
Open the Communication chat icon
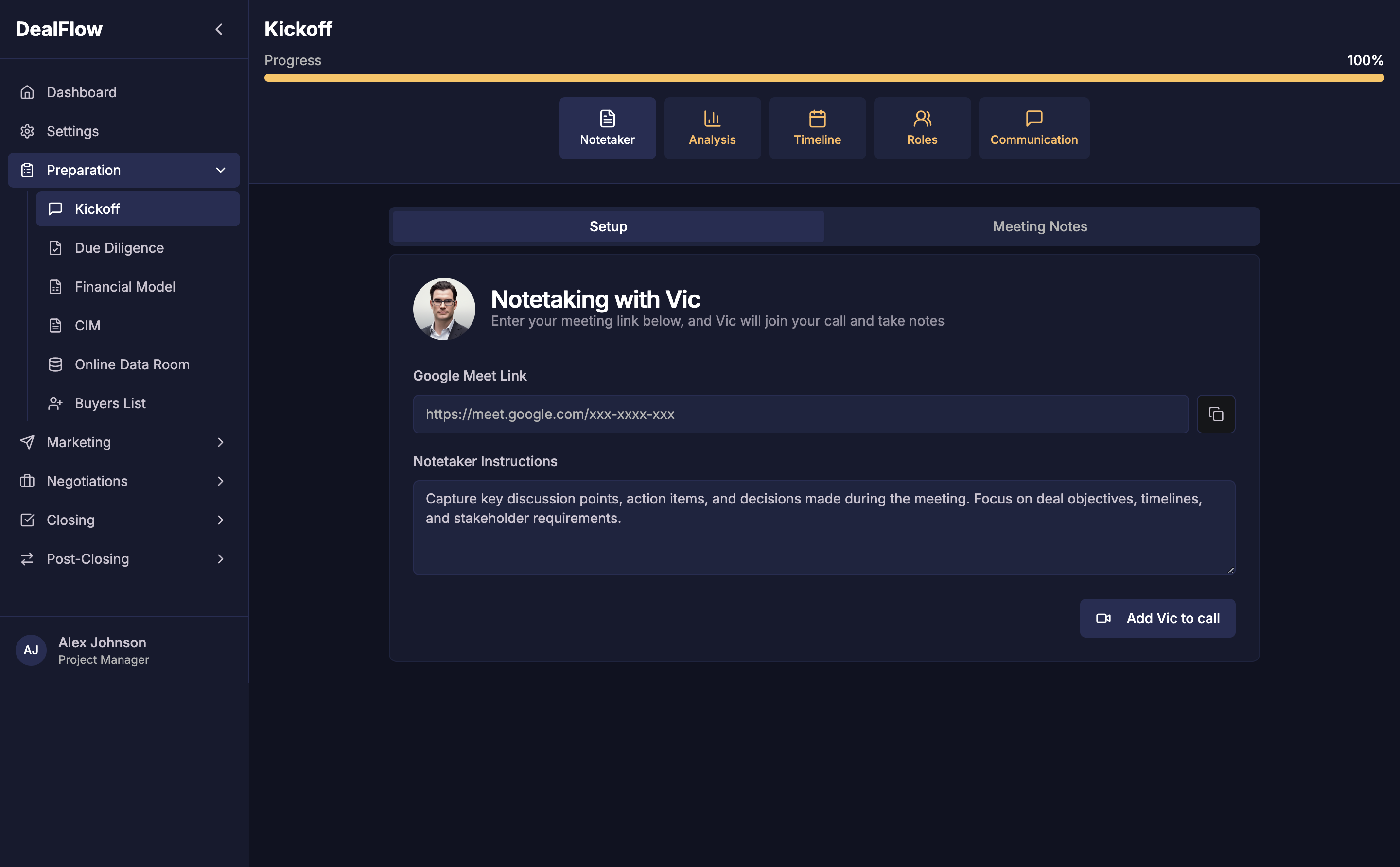[x=1033, y=118]
